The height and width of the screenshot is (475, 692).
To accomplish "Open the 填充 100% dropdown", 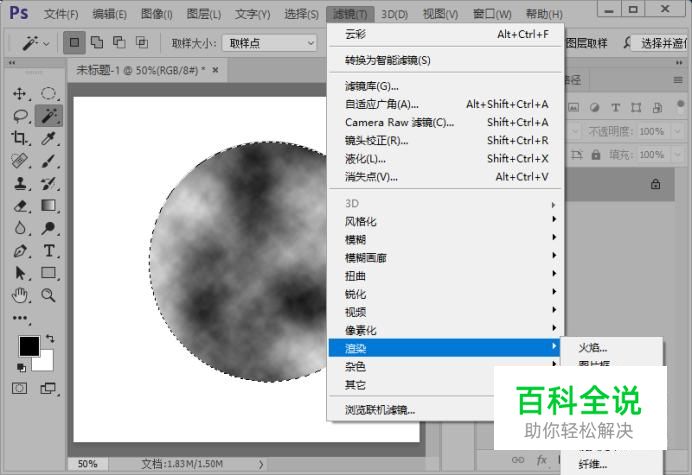I will [677, 155].
